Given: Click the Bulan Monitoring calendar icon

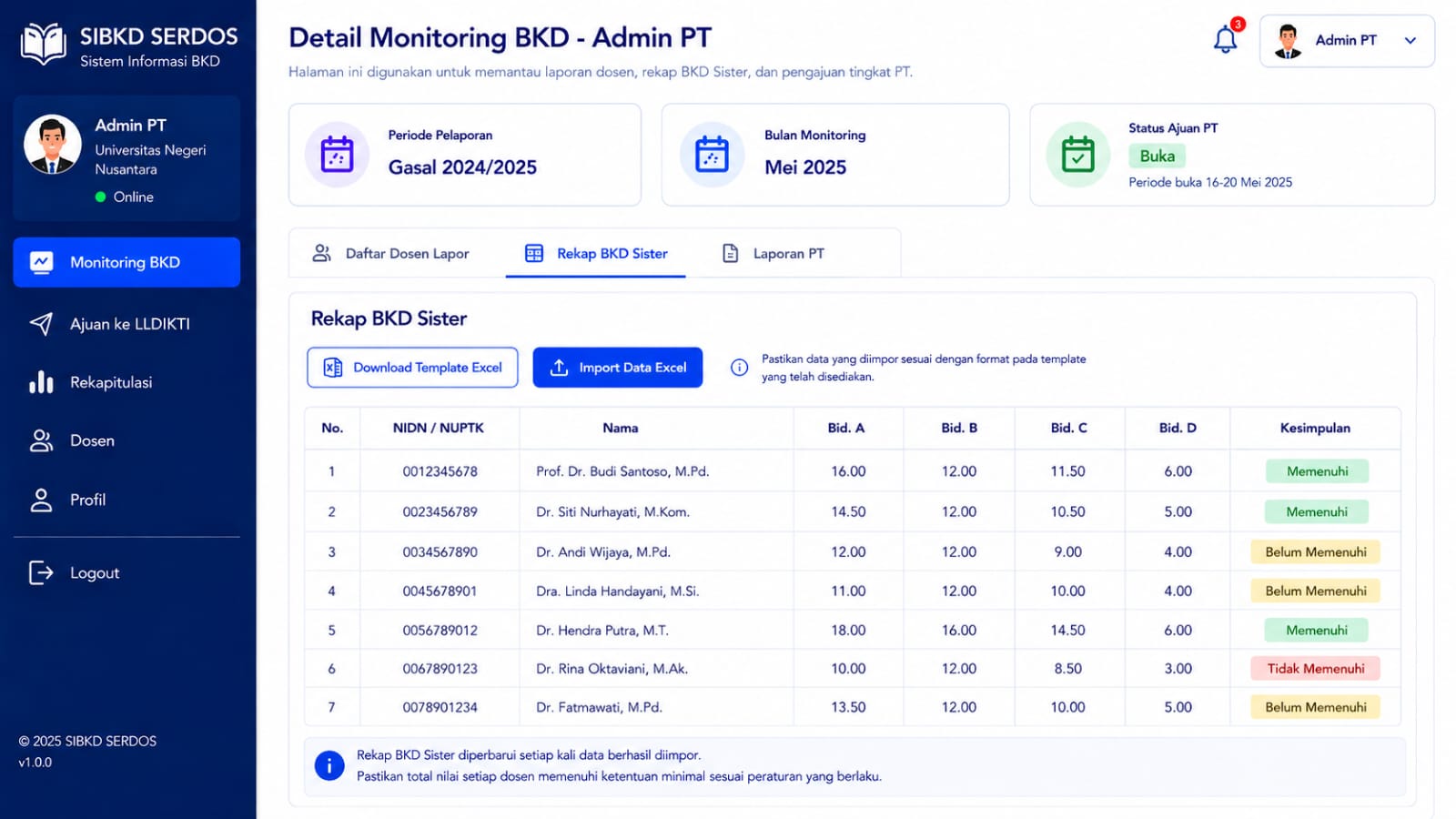Looking at the screenshot, I should coord(712,155).
